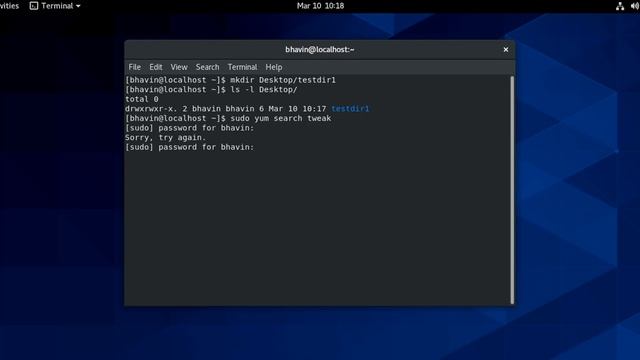Click the 'sudo yum search tweak' command

281,118
